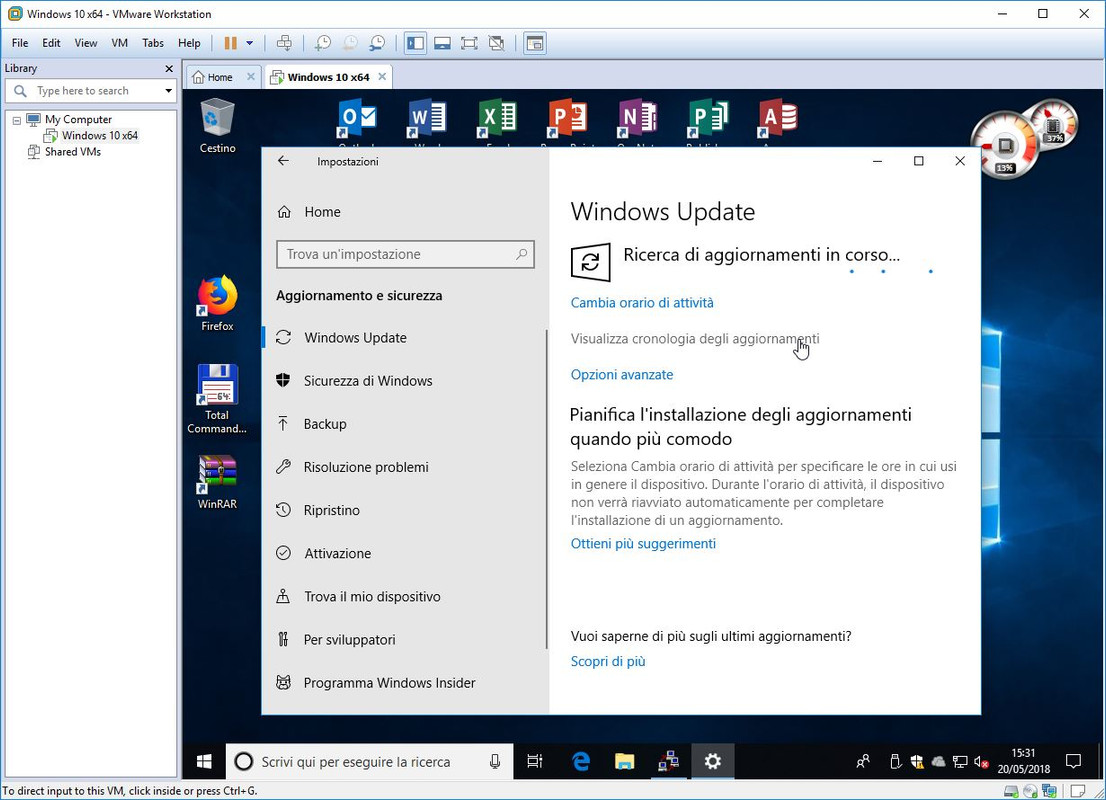This screenshot has width=1106, height=800.
Task: Select the WinRAR desktop shortcut
Action: [217, 482]
